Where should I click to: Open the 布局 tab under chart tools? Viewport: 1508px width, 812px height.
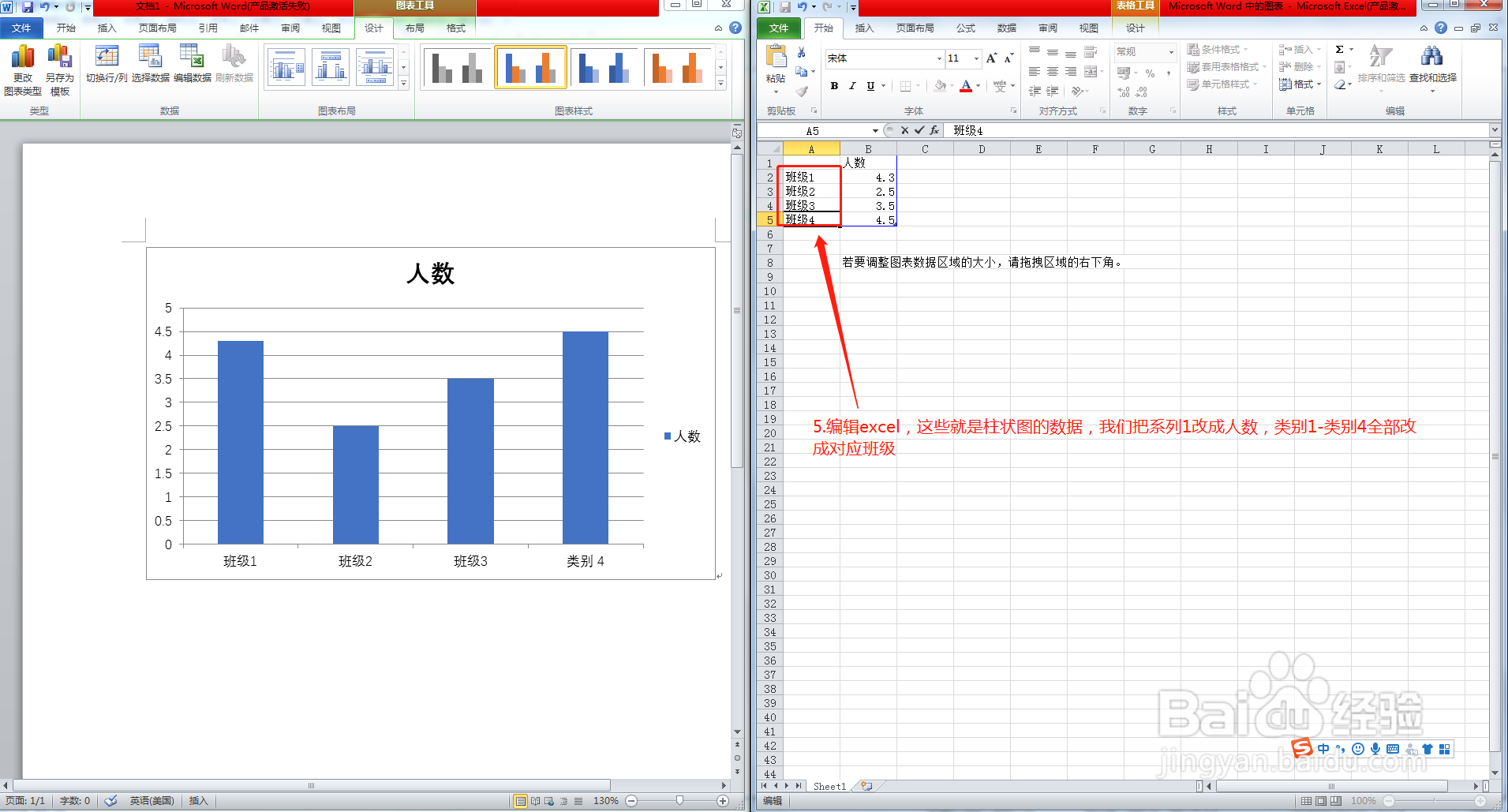[x=413, y=28]
